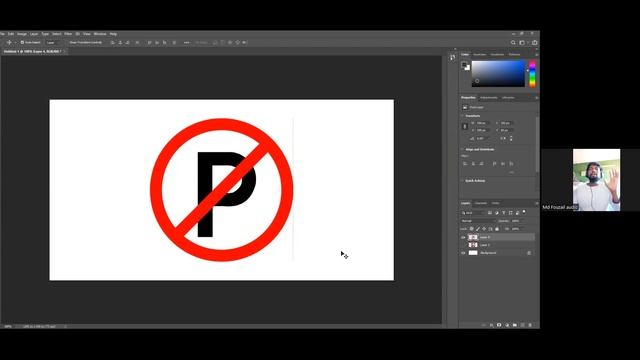This screenshot has height=360, width=640.
Task: Open the Color panel options menu
Action: [x=537, y=54]
